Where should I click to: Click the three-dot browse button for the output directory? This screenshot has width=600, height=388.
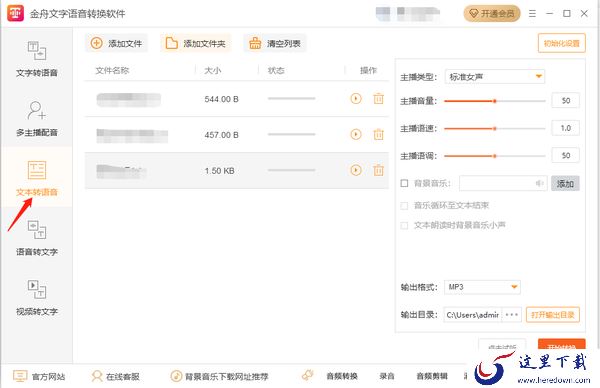[x=512, y=315]
